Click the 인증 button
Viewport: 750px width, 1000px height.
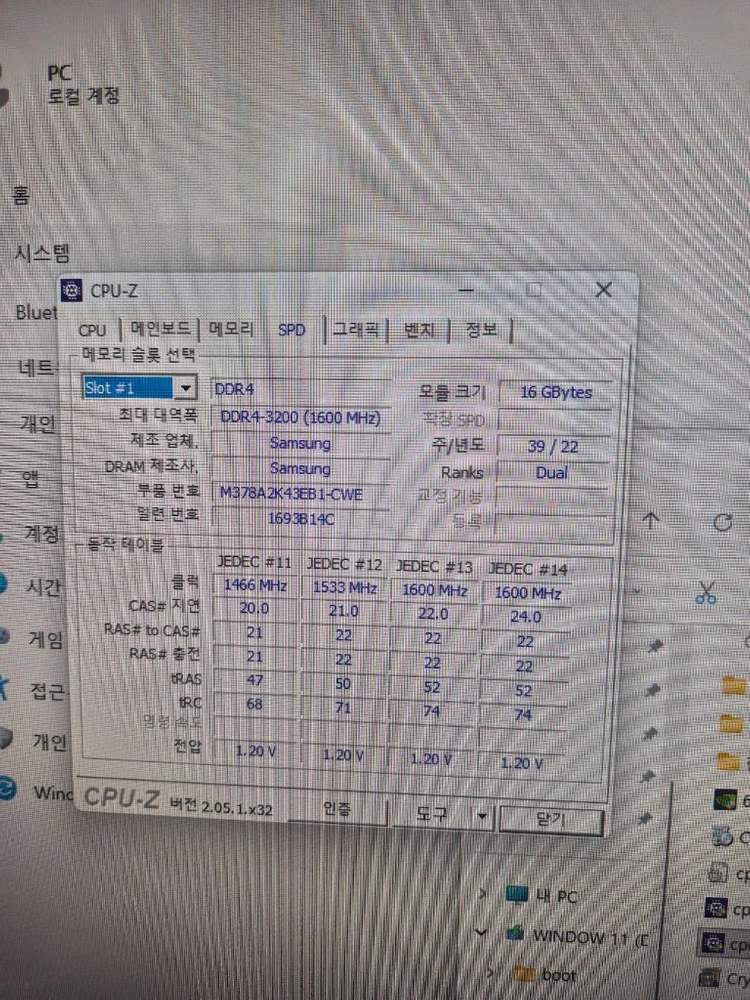(336, 810)
